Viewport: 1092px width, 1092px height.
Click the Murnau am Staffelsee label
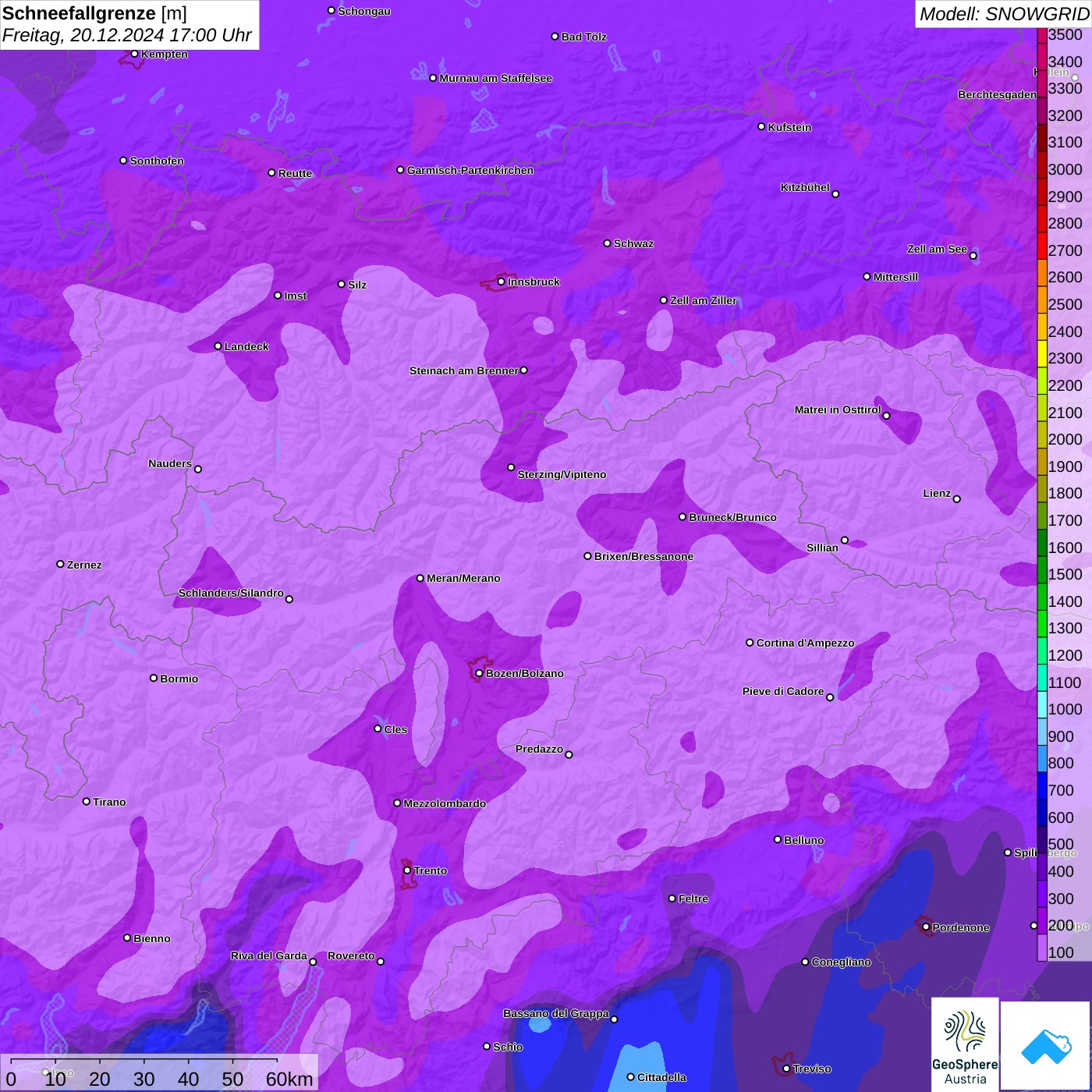coord(496,78)
